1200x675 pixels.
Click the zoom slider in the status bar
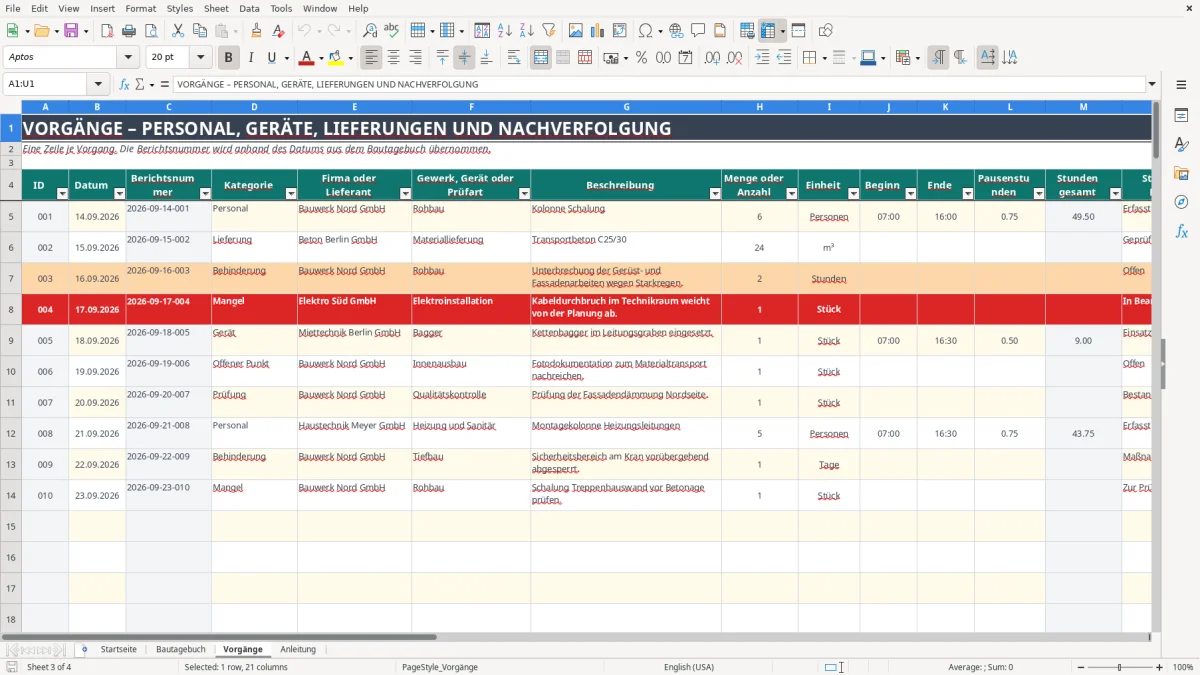click(x=1119, y=667)
